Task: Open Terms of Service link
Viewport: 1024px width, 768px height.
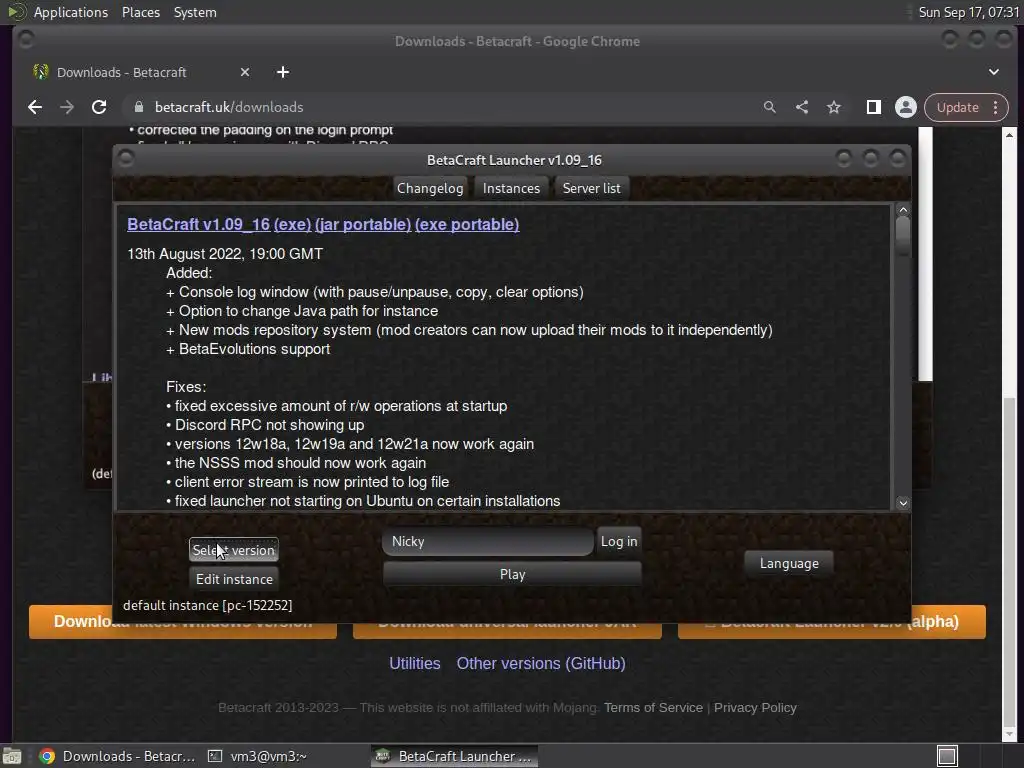Action: 653,707
